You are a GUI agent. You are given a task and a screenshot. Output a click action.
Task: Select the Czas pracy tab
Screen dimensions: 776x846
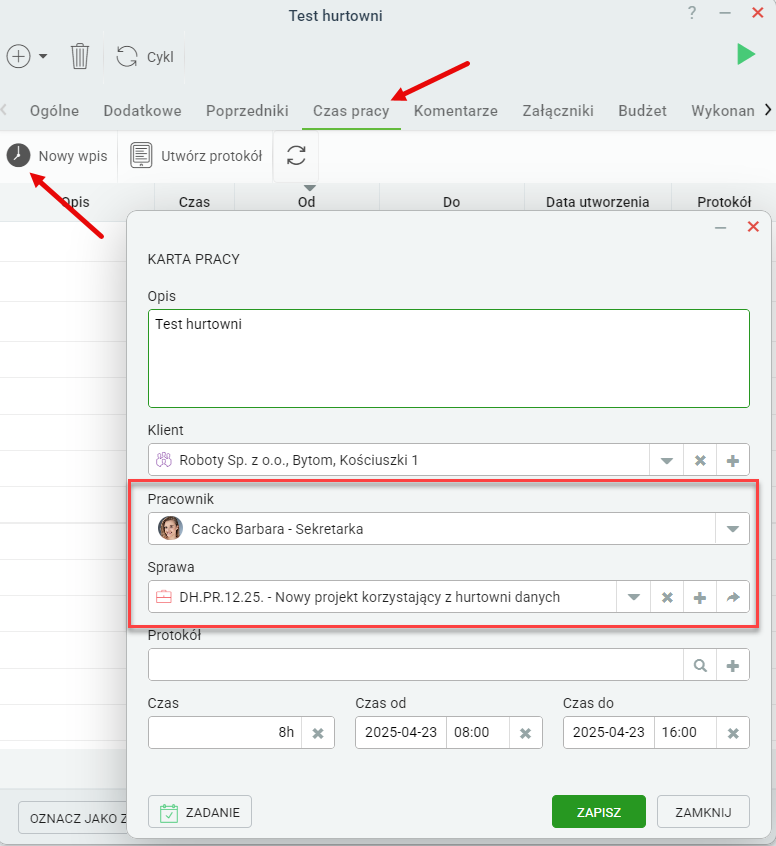(x=351, y=111)
